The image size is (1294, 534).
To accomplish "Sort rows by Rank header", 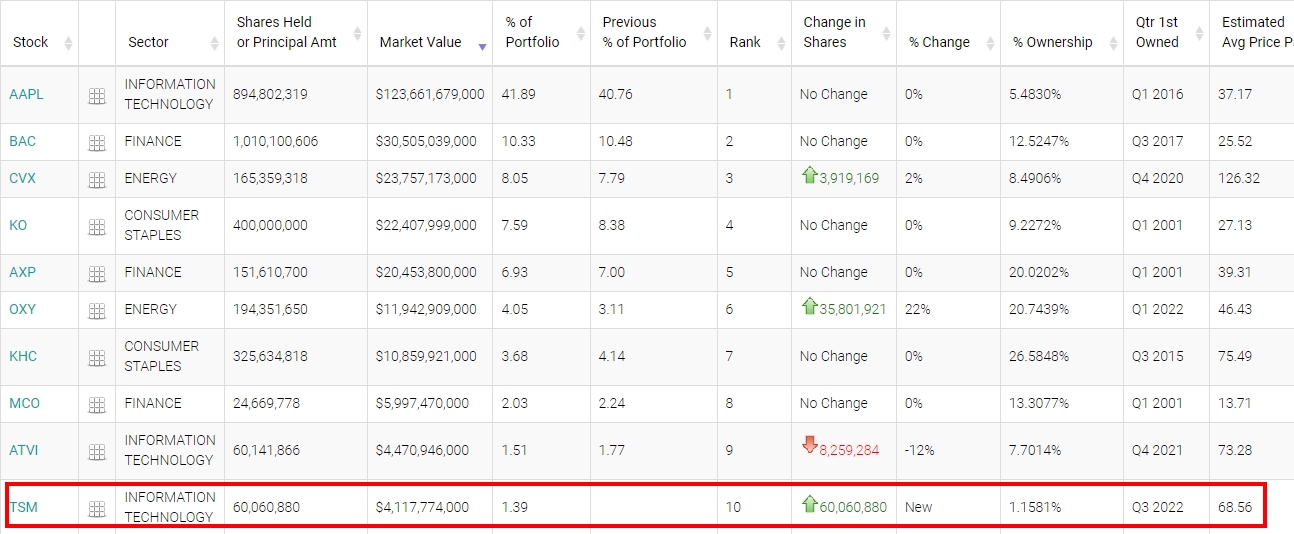I will tap(745, 42).
